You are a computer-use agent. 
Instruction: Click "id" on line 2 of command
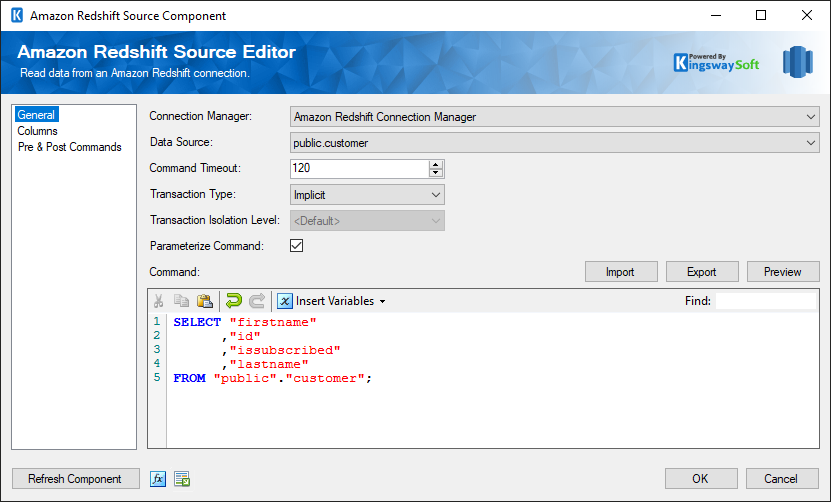(x=245, y=336)
